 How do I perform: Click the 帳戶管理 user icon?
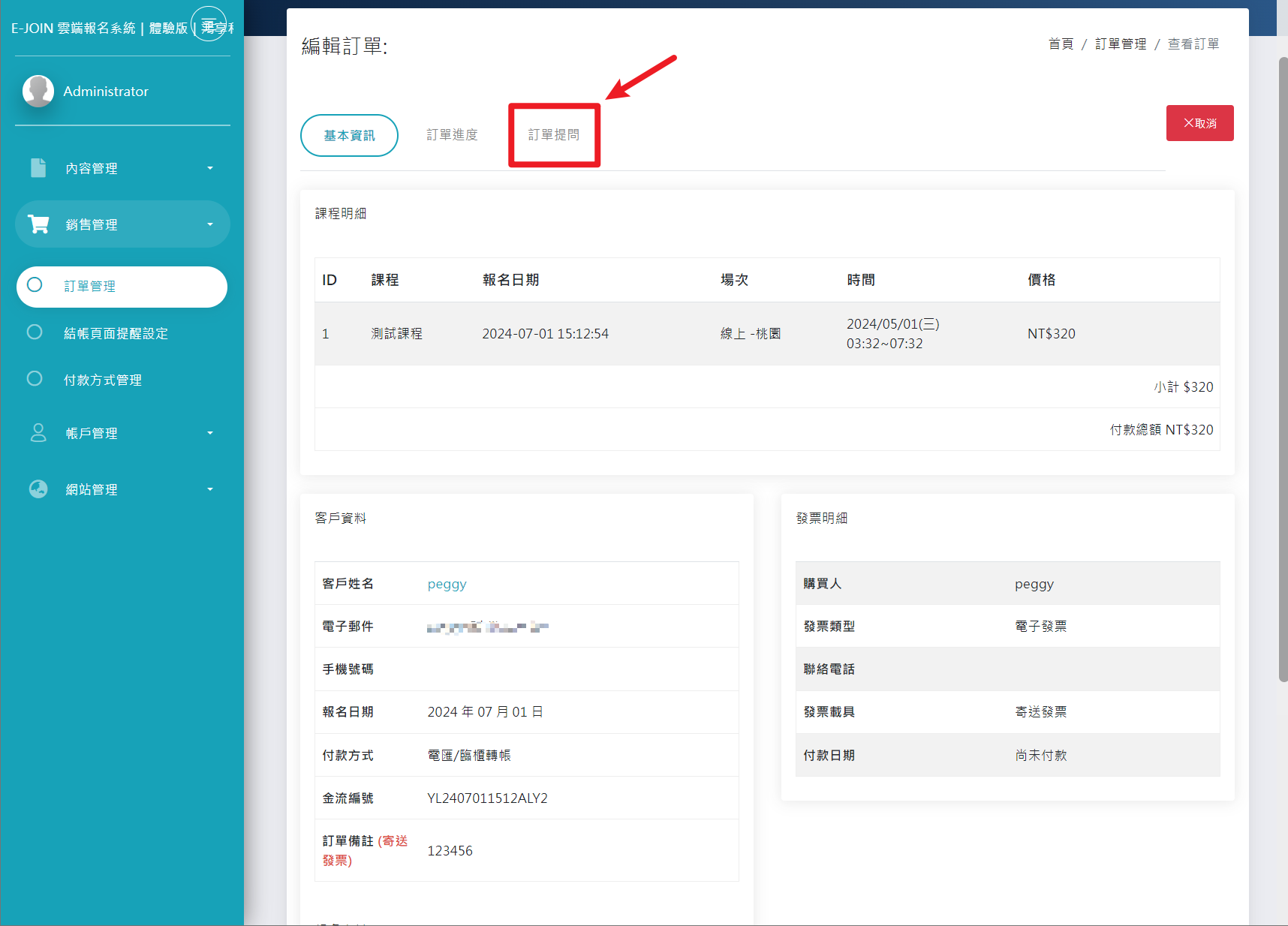coord(38,433)
